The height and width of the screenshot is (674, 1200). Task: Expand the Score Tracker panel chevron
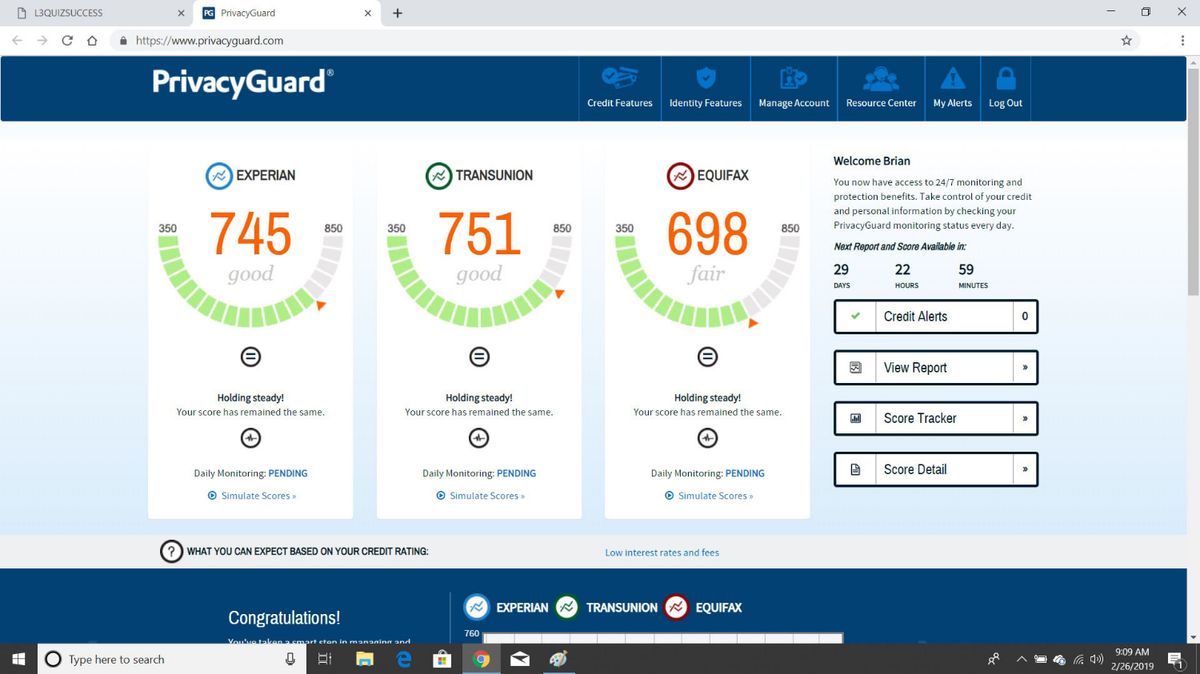pyautogui.click(x=1023, y=418)
